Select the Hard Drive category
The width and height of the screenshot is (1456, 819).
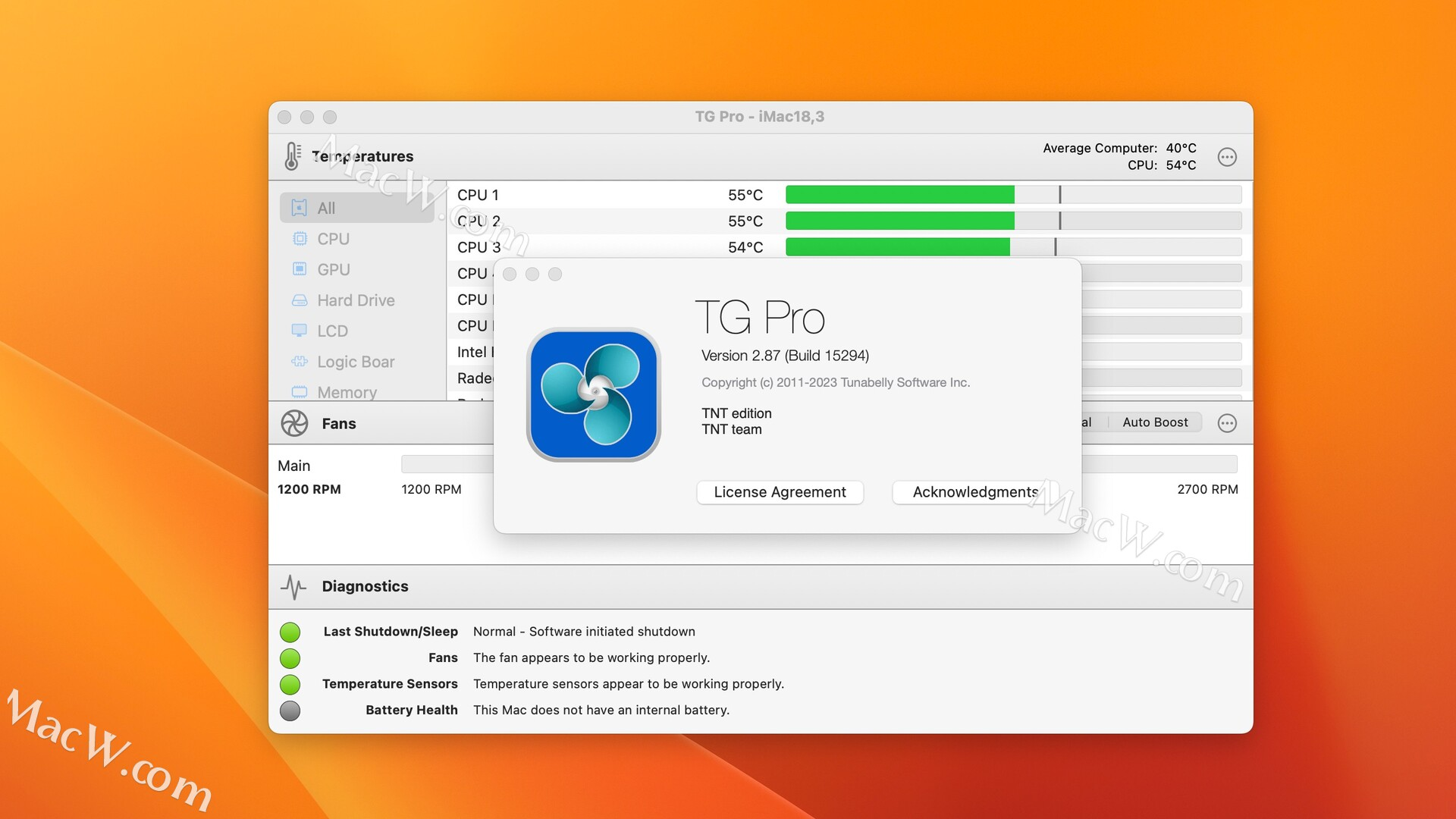point(357,300)
